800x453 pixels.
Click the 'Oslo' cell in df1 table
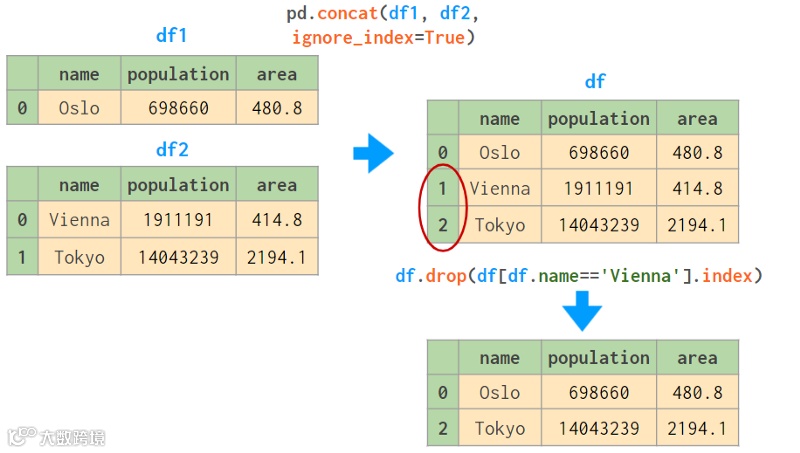click(79, 108)
